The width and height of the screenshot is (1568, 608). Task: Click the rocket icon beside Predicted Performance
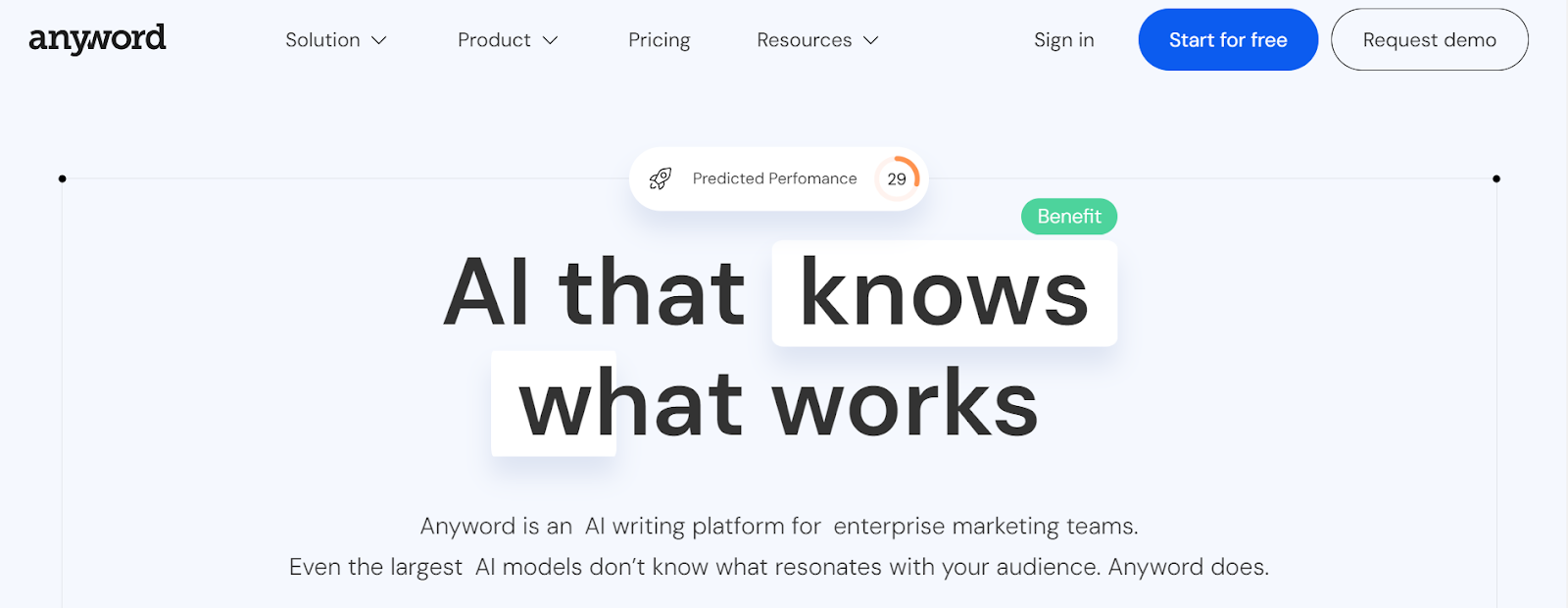point(661,178)
